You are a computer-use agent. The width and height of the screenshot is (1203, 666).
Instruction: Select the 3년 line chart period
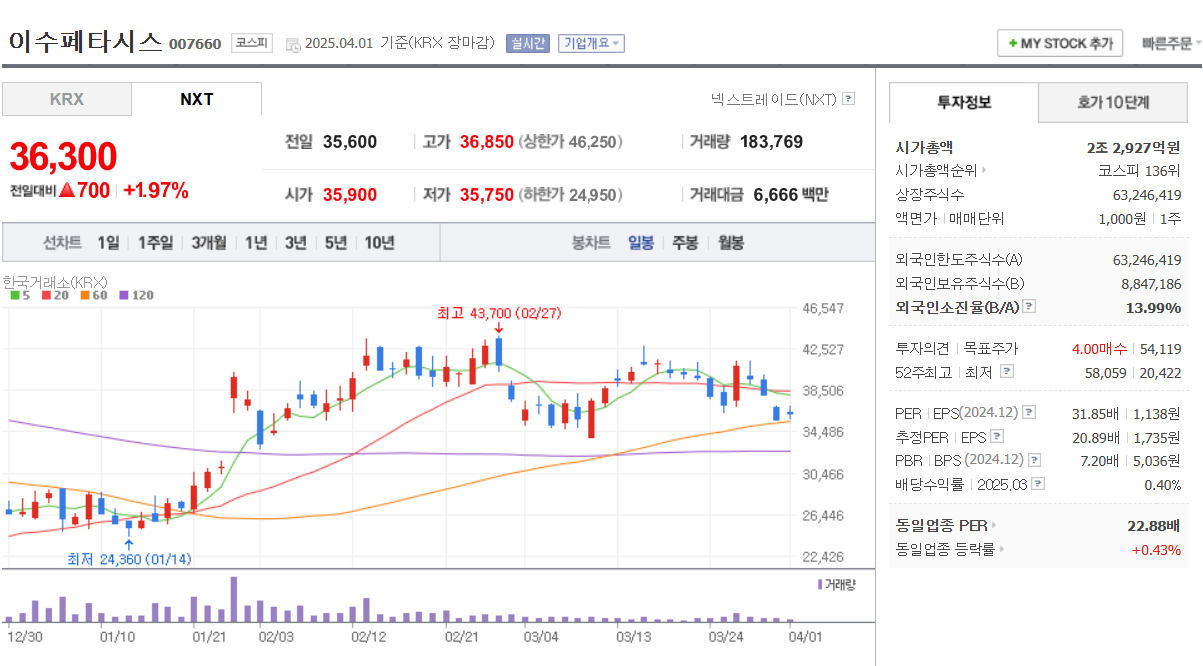(x=295, y=243)
